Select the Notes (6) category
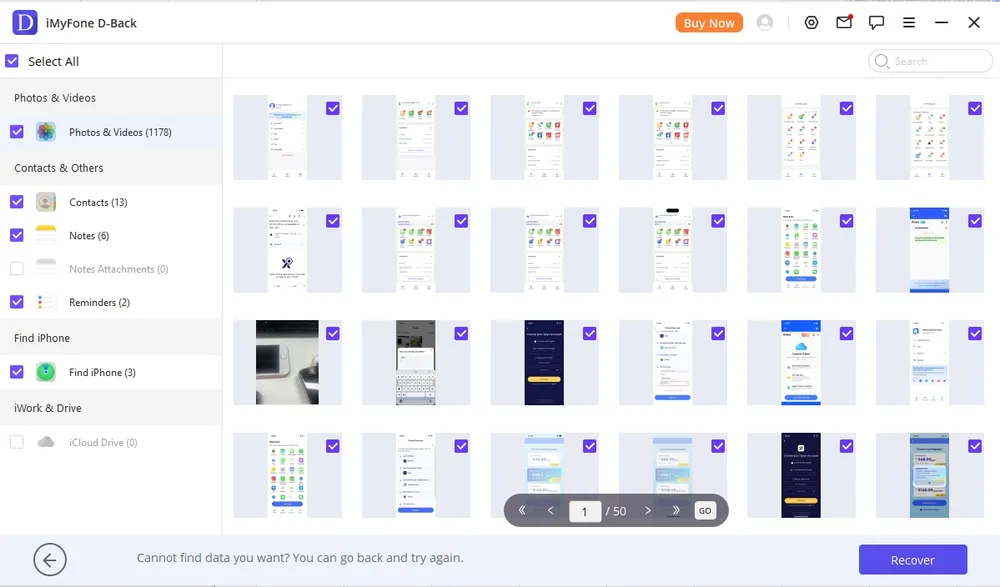Image resolution: width=1000 pixels, height=587 pixels. click(x=111, y=235)
